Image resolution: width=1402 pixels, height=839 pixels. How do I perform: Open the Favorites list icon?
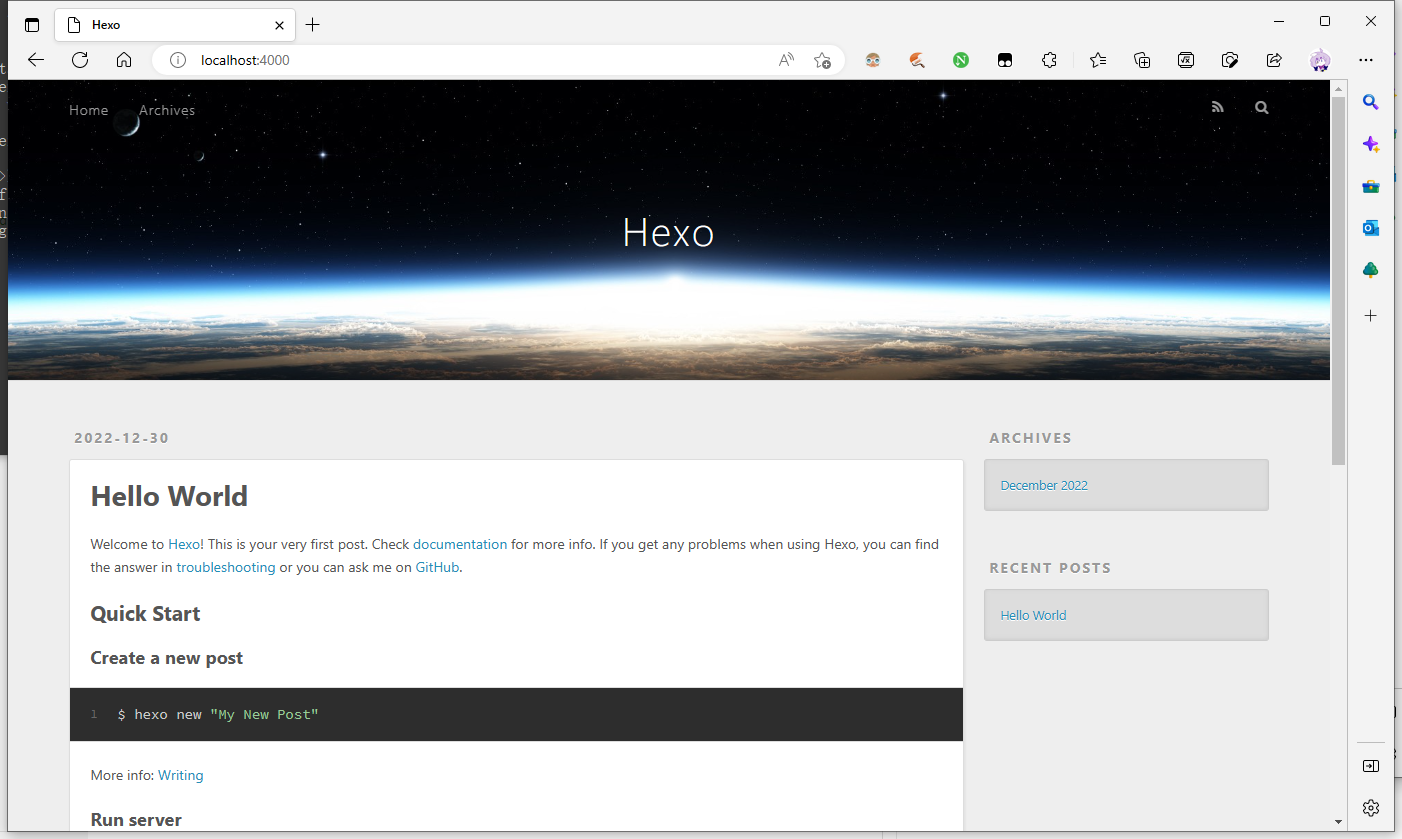(x=1098, y=60)
